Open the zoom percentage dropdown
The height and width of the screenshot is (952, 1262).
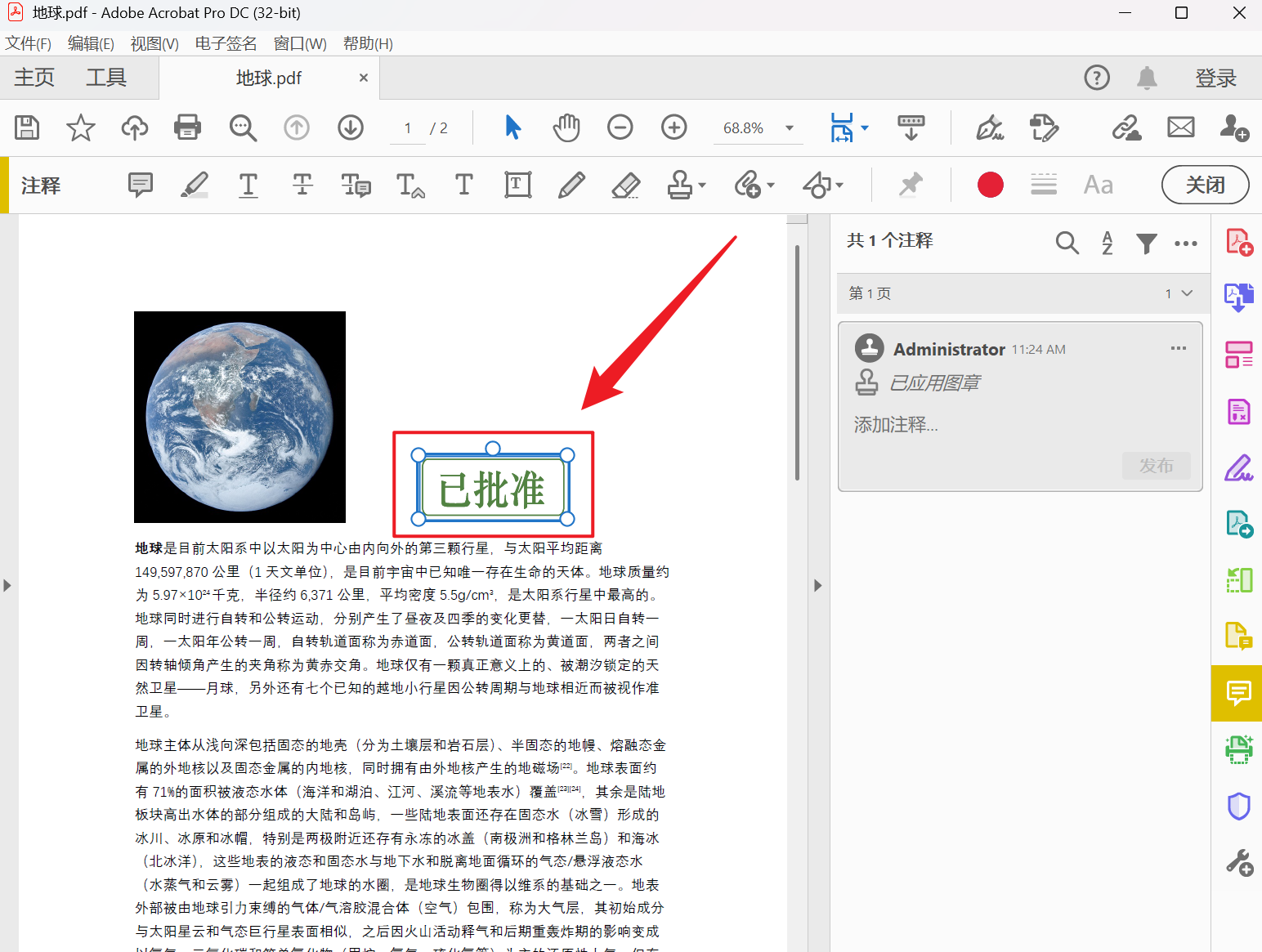coord(787,127)
